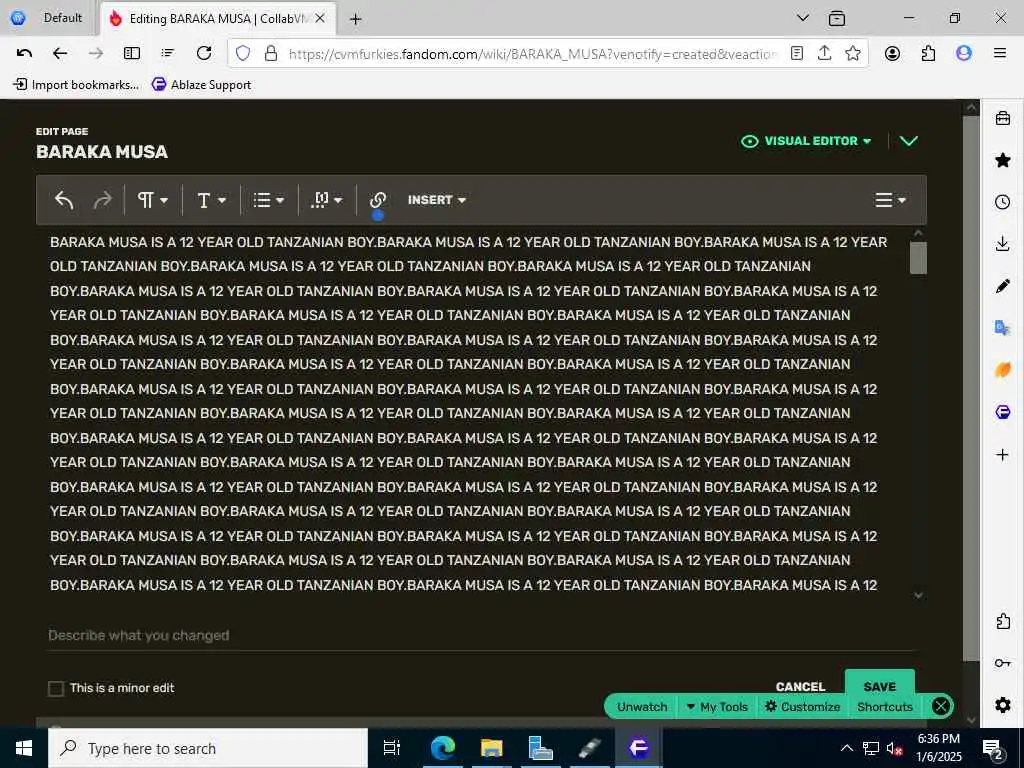Open sidebar downloads icon
This screenshot has width=1024, height=768.
[1002, 244]
